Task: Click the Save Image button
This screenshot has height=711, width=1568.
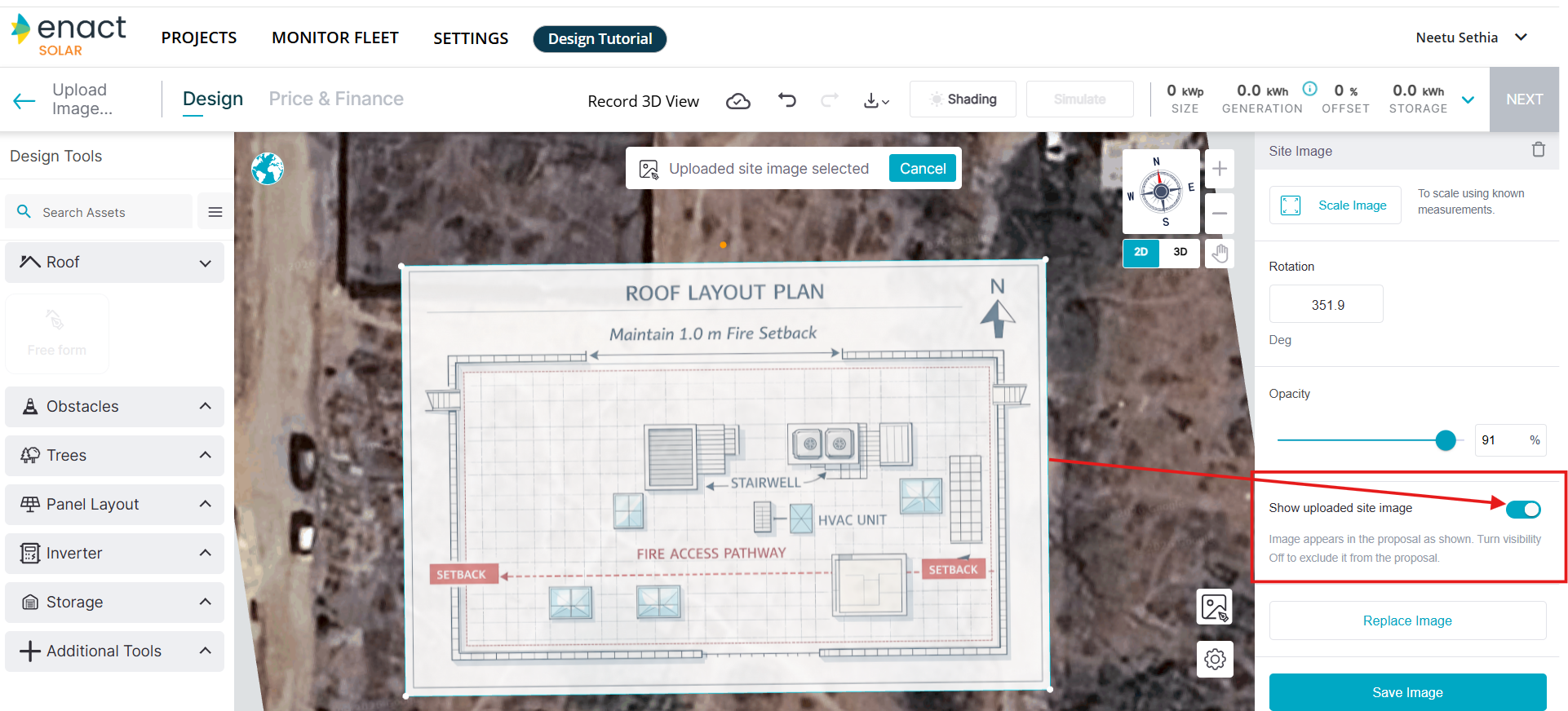Action: (x=1406, y=692)
